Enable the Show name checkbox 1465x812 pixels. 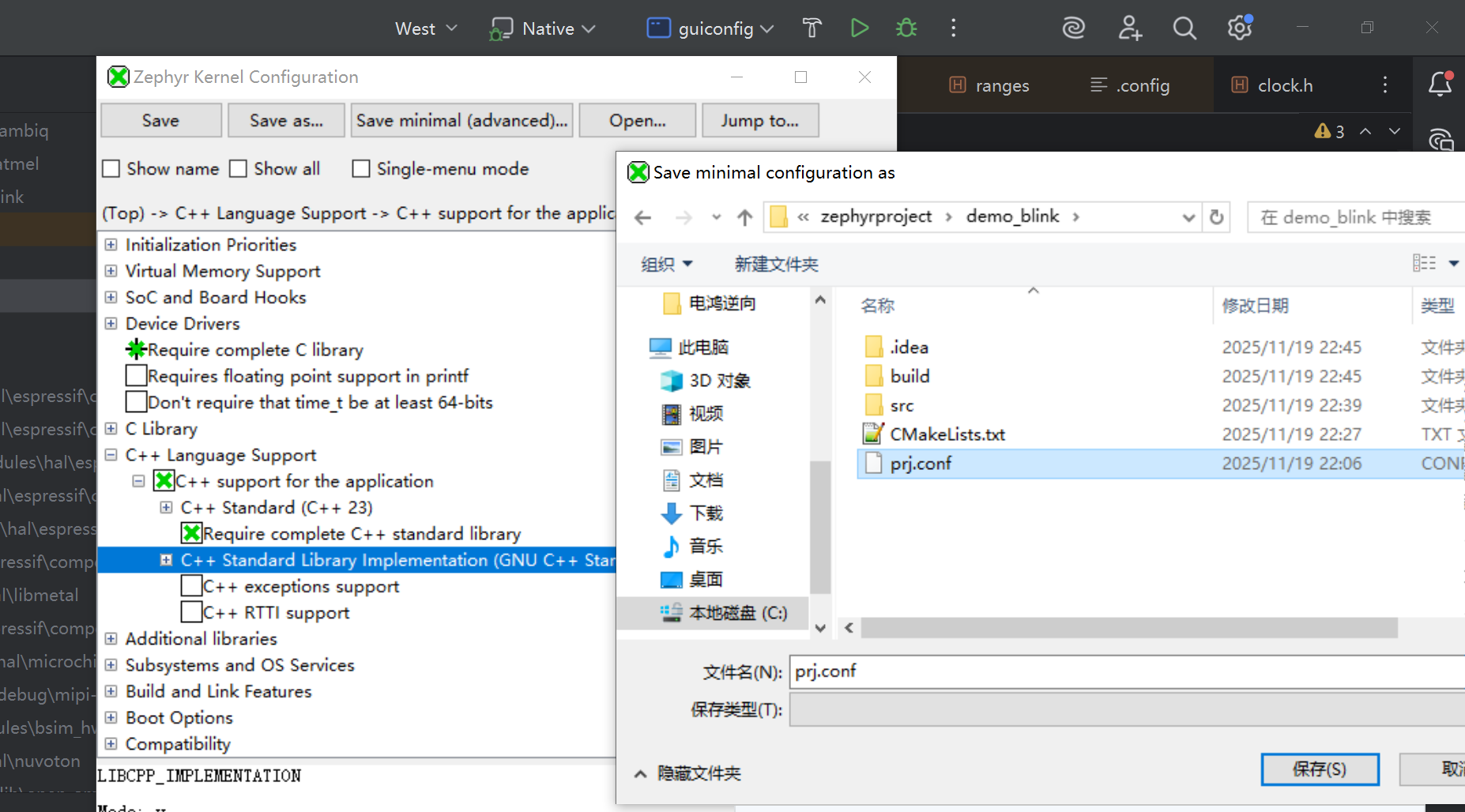(x=111, y=169)
